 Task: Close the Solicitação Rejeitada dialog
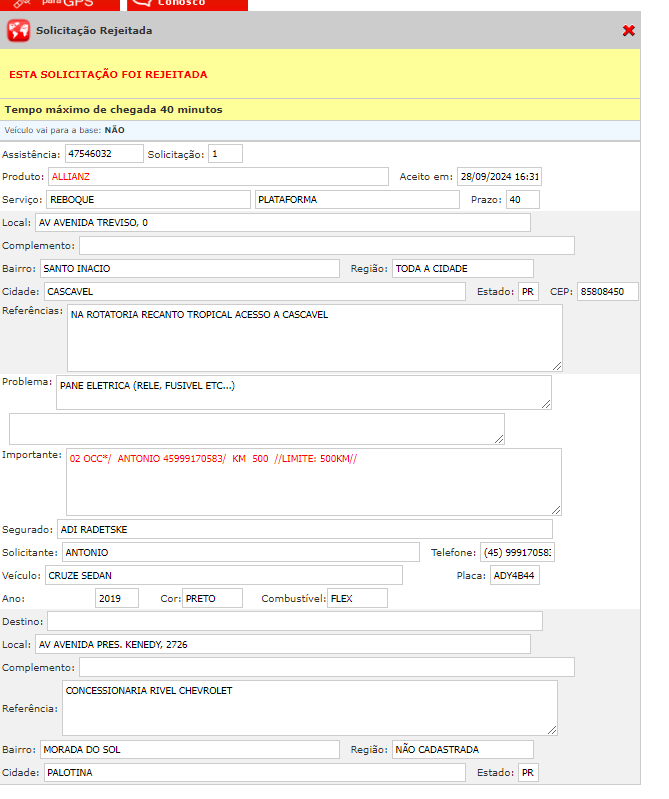coord(628,31)
